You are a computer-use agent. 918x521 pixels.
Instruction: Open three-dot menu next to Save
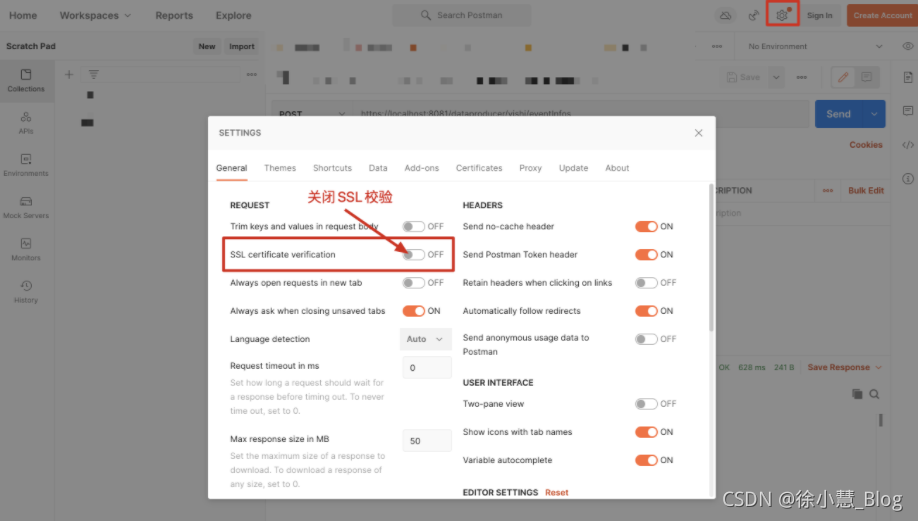(801, 77)
